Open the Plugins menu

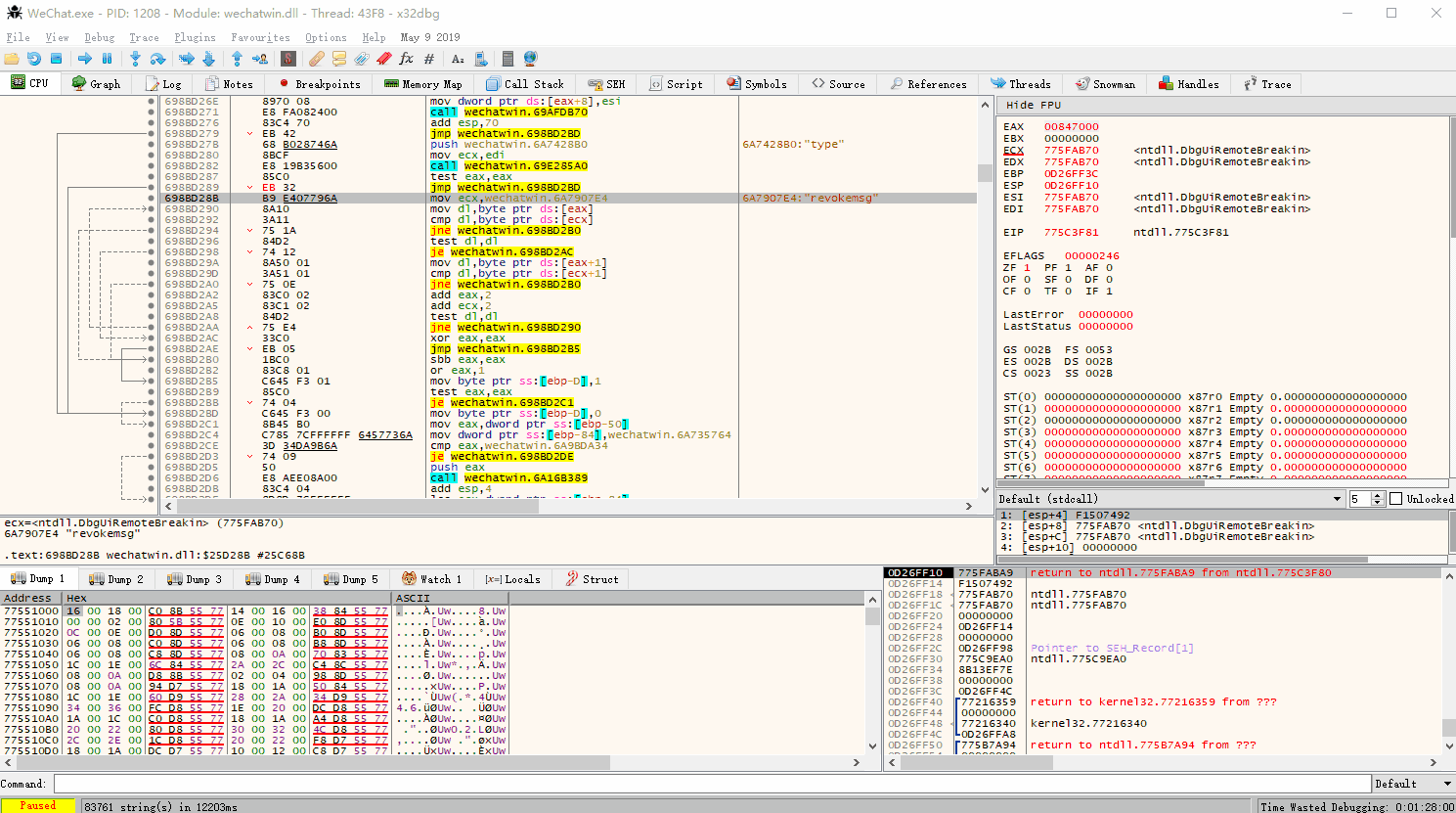(195, 37)
